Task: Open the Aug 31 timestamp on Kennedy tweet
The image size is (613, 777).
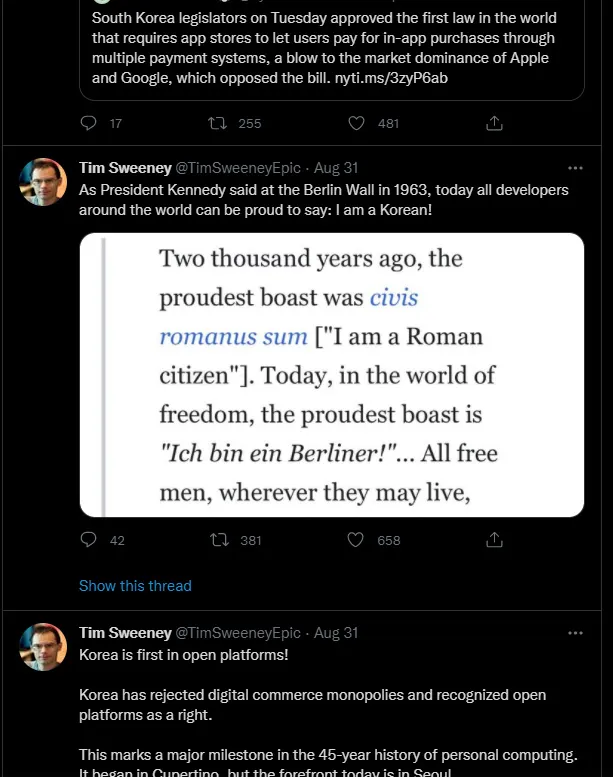Action: click(x=336, y=168)
